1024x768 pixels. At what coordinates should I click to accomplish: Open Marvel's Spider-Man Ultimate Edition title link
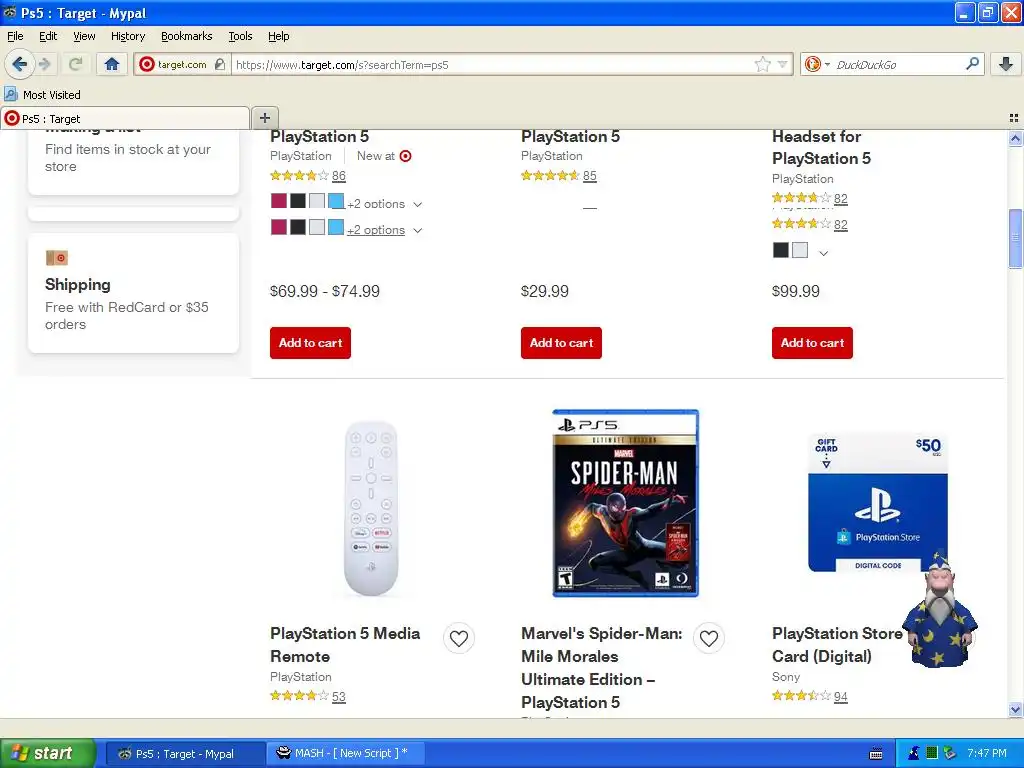coord(601,667)
